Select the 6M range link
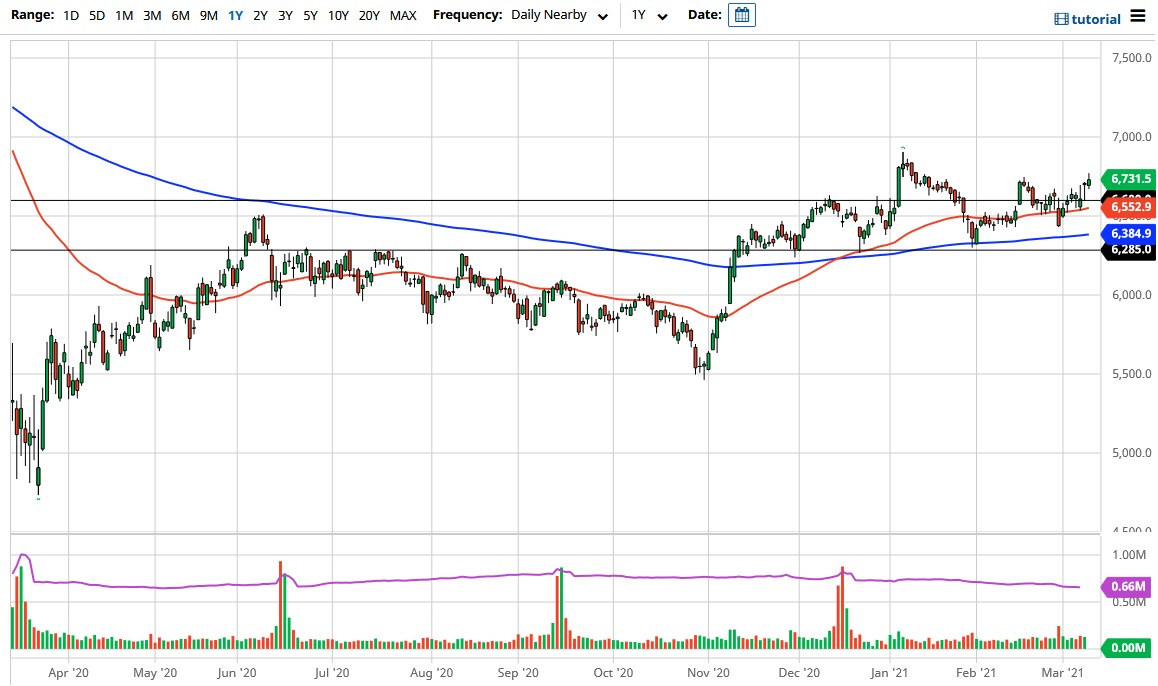The height and width of the screenshot is (686, 1158). point(178,15)
